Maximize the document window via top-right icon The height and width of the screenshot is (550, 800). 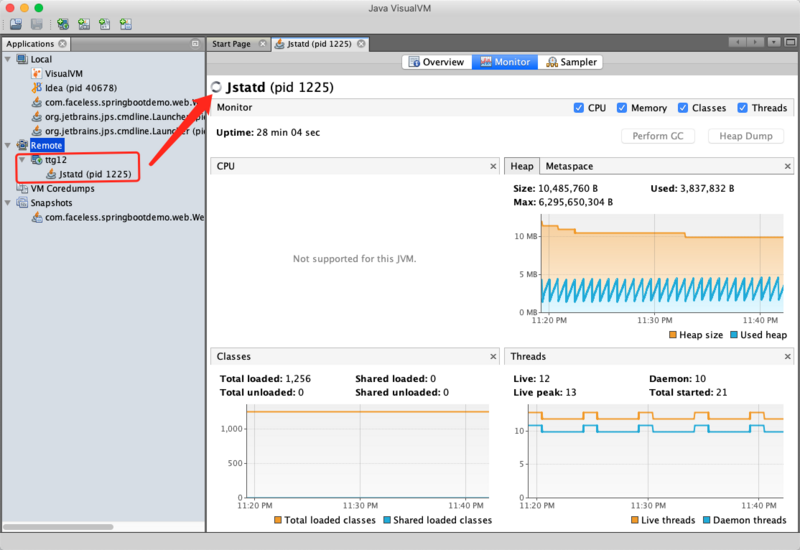790,42
